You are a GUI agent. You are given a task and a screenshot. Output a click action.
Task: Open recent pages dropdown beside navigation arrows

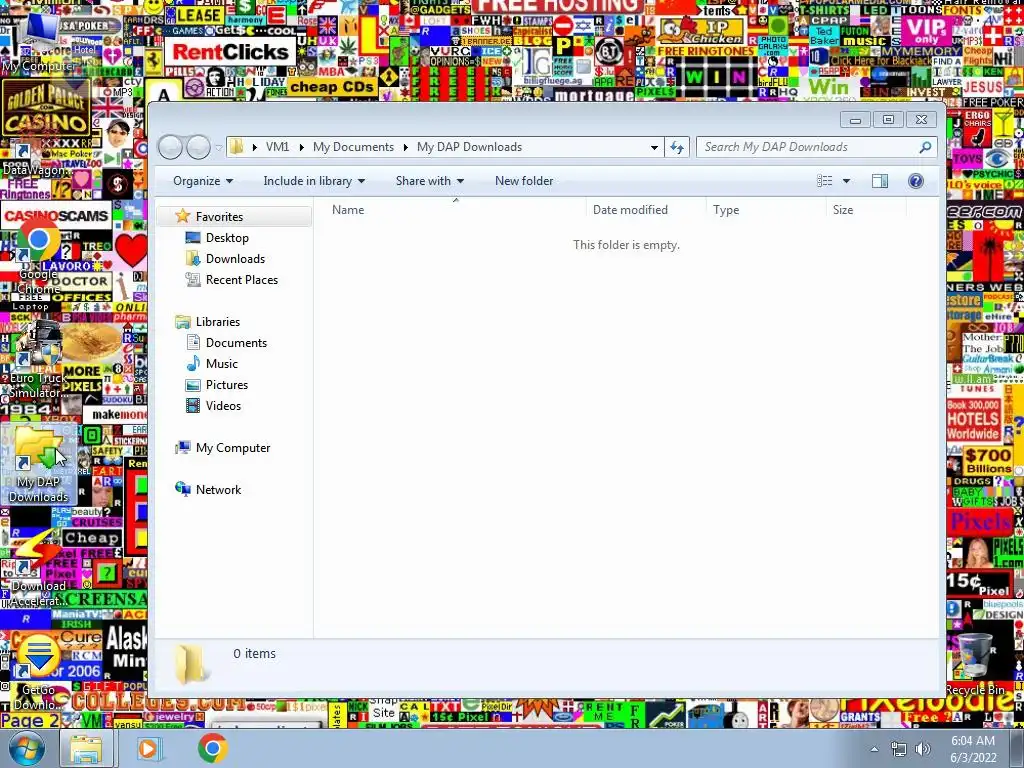[218, 148]
